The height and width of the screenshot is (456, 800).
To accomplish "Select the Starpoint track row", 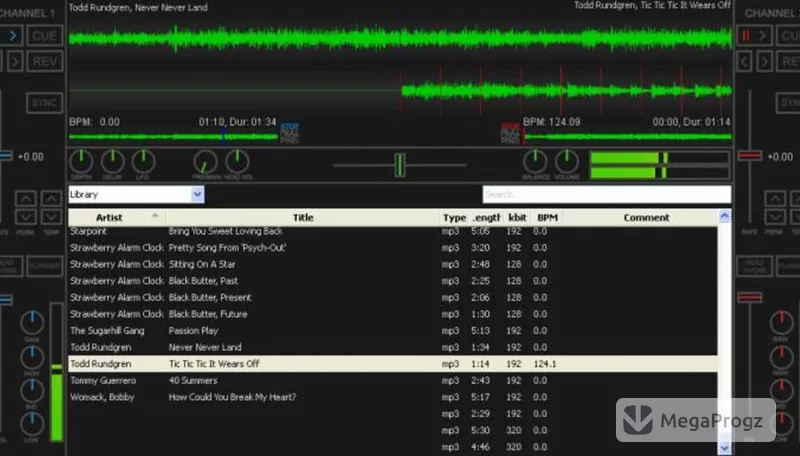I will tap(393, 232).
